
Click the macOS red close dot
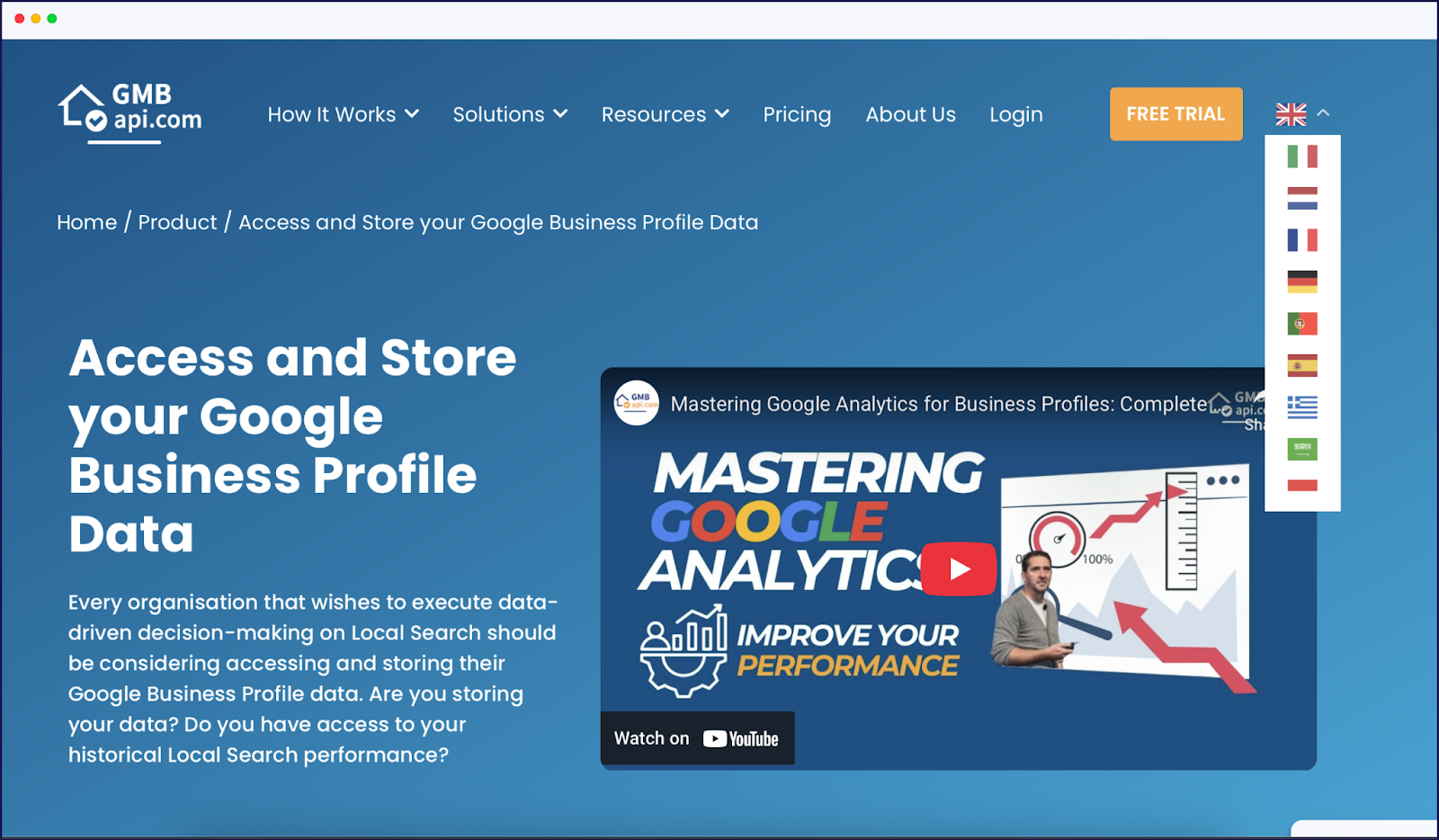20,18
